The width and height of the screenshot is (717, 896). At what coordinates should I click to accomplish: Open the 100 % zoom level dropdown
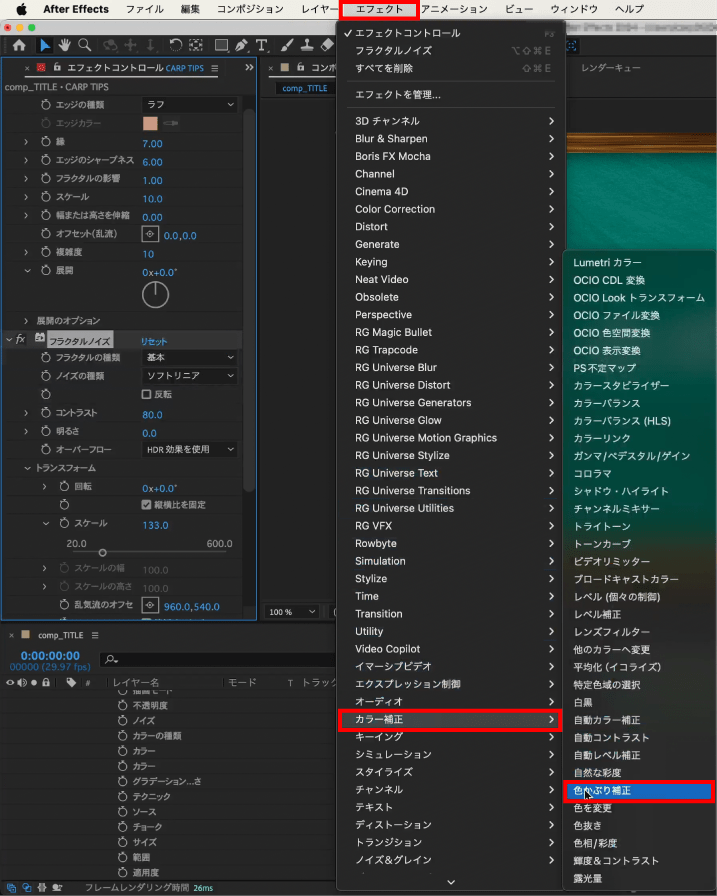coord(291,611)
